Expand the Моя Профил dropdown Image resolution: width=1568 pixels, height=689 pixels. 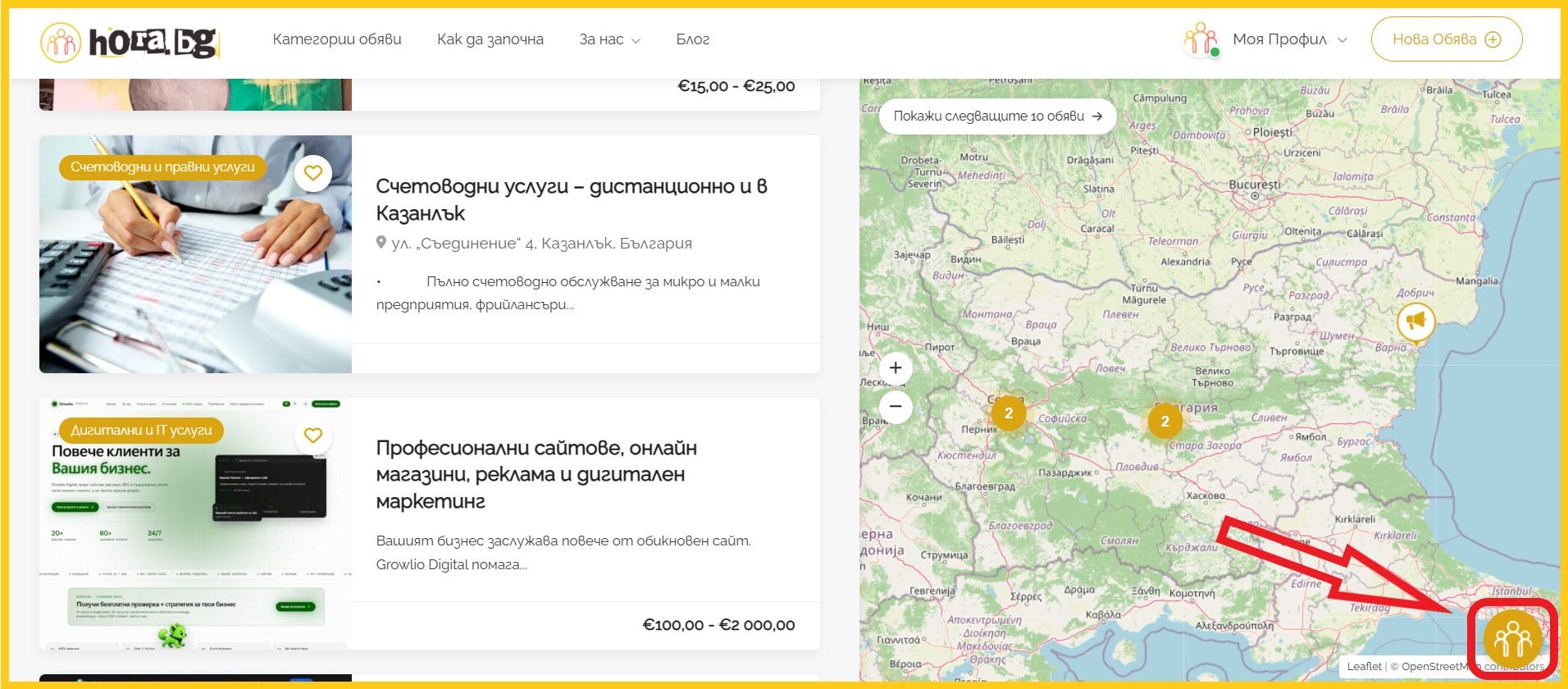[1290, 39]
